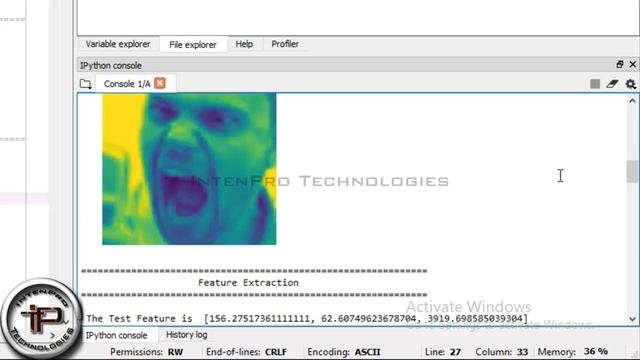Viewport: 640px width, 360px height.
Task: Switch to the Profiler tab
Action: pyautogui.click(x=285, y=44)
